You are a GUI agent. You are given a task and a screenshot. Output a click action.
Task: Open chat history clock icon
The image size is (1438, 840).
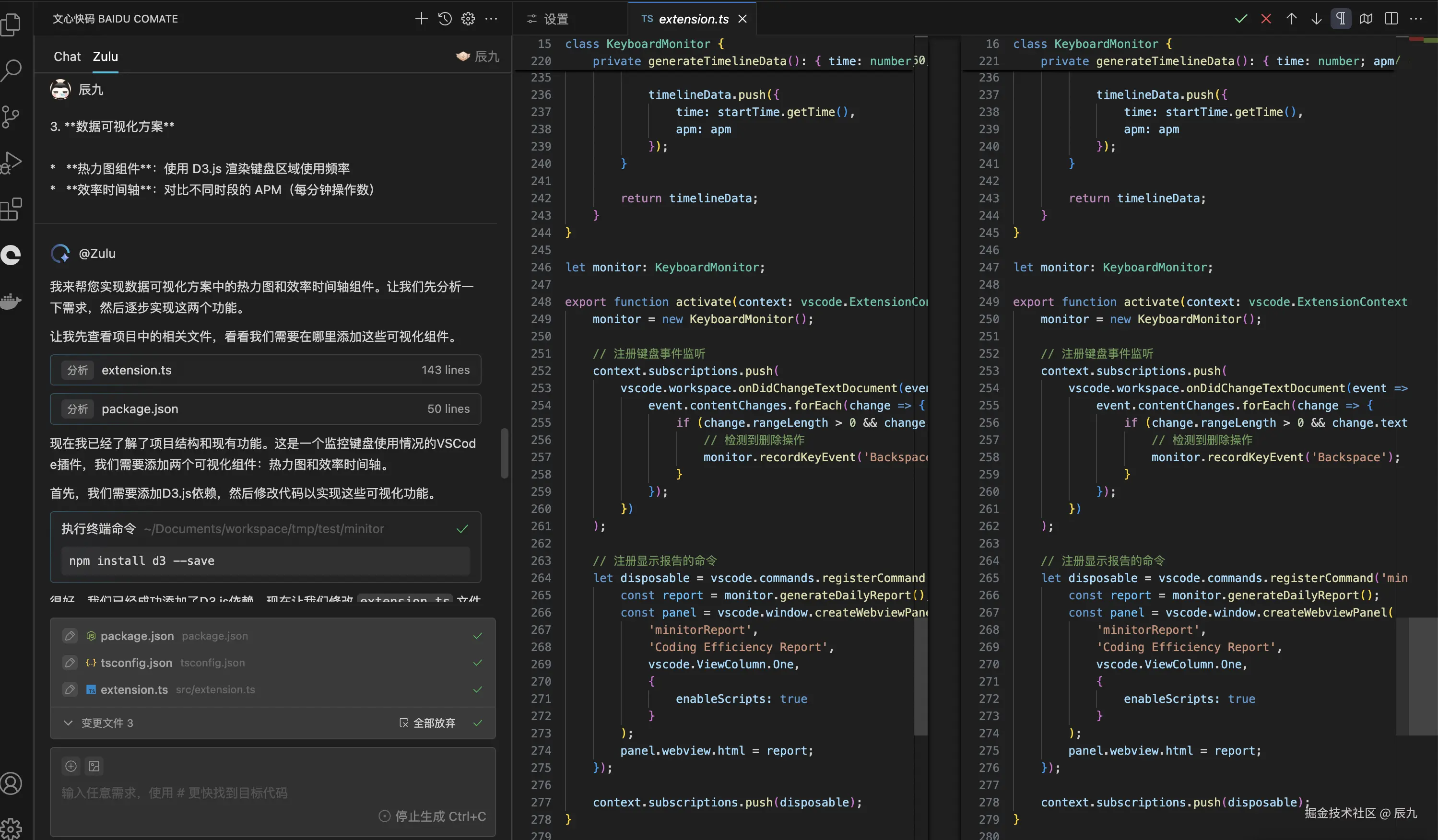445,19
